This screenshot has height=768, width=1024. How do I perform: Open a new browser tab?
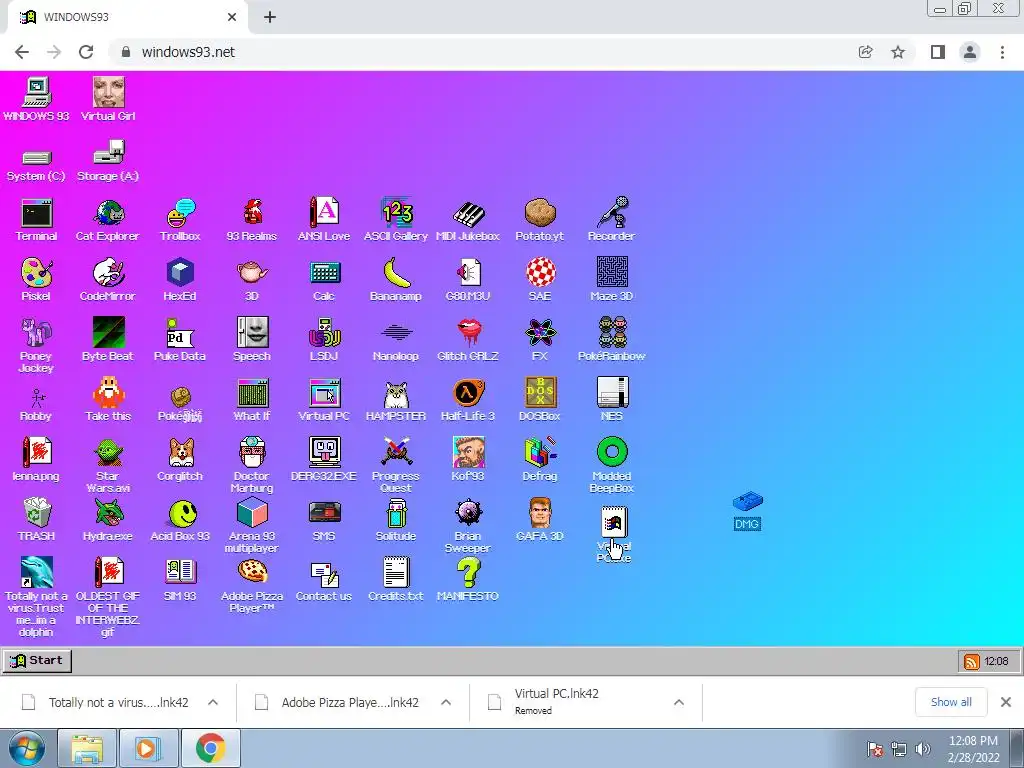click(x=270, y=18)
